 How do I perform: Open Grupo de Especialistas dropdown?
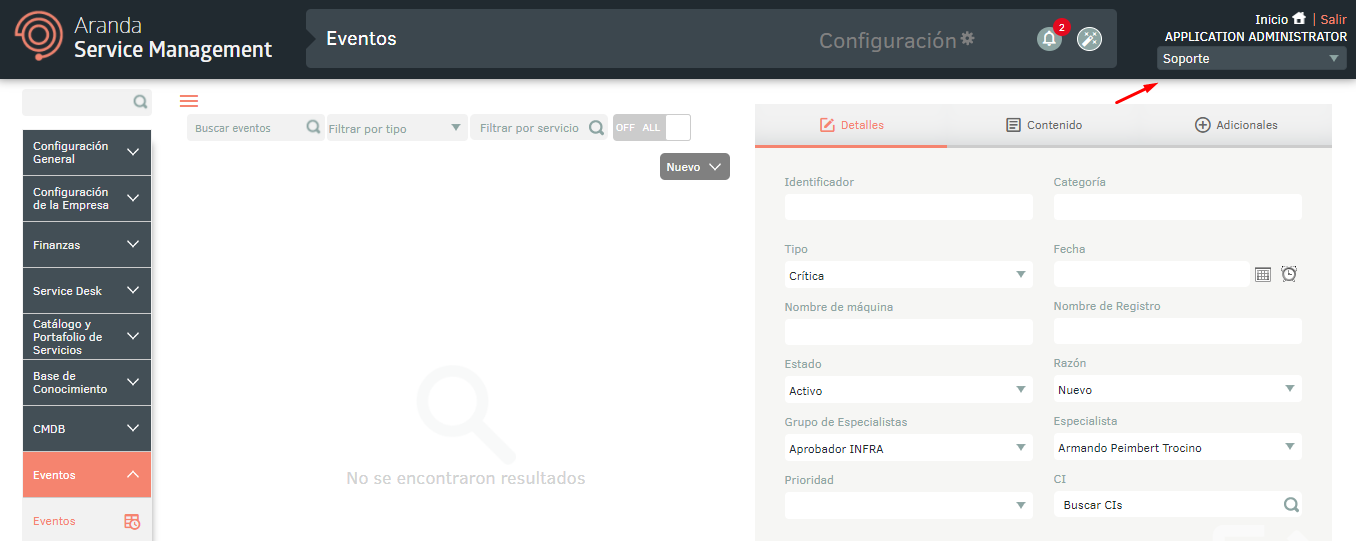[908, 448]
